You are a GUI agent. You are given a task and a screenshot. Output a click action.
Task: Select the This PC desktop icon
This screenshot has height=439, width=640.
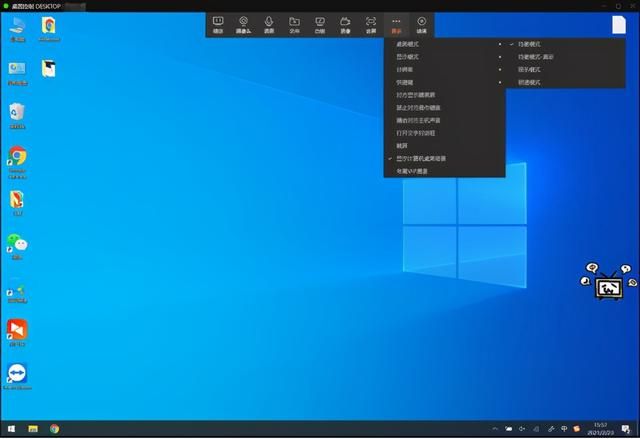(x=18, y=29)
